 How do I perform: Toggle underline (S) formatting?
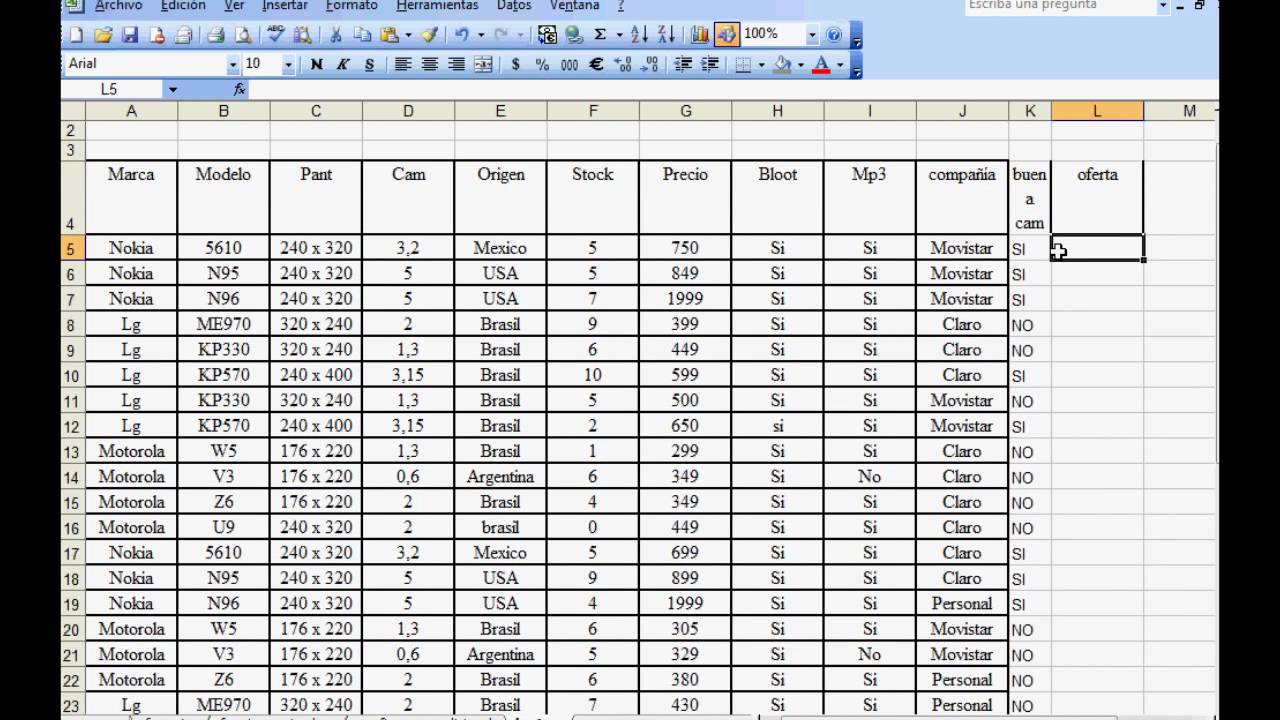(369, 64)
